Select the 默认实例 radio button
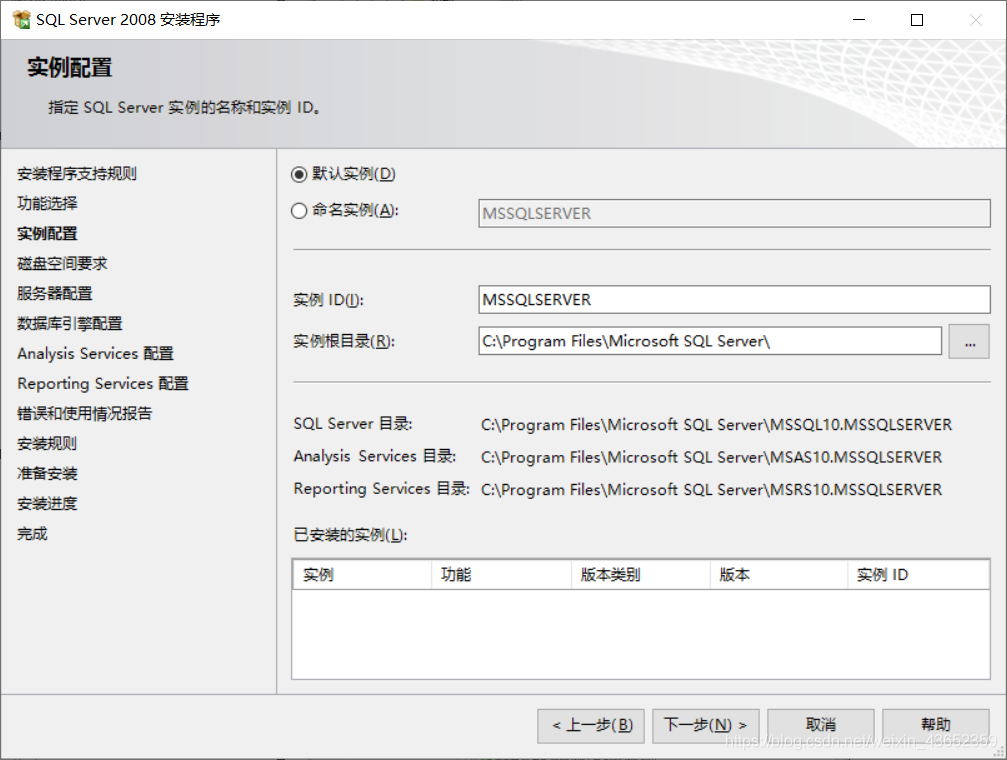This screenshot has height=760, width=1007. click(299, 174)
